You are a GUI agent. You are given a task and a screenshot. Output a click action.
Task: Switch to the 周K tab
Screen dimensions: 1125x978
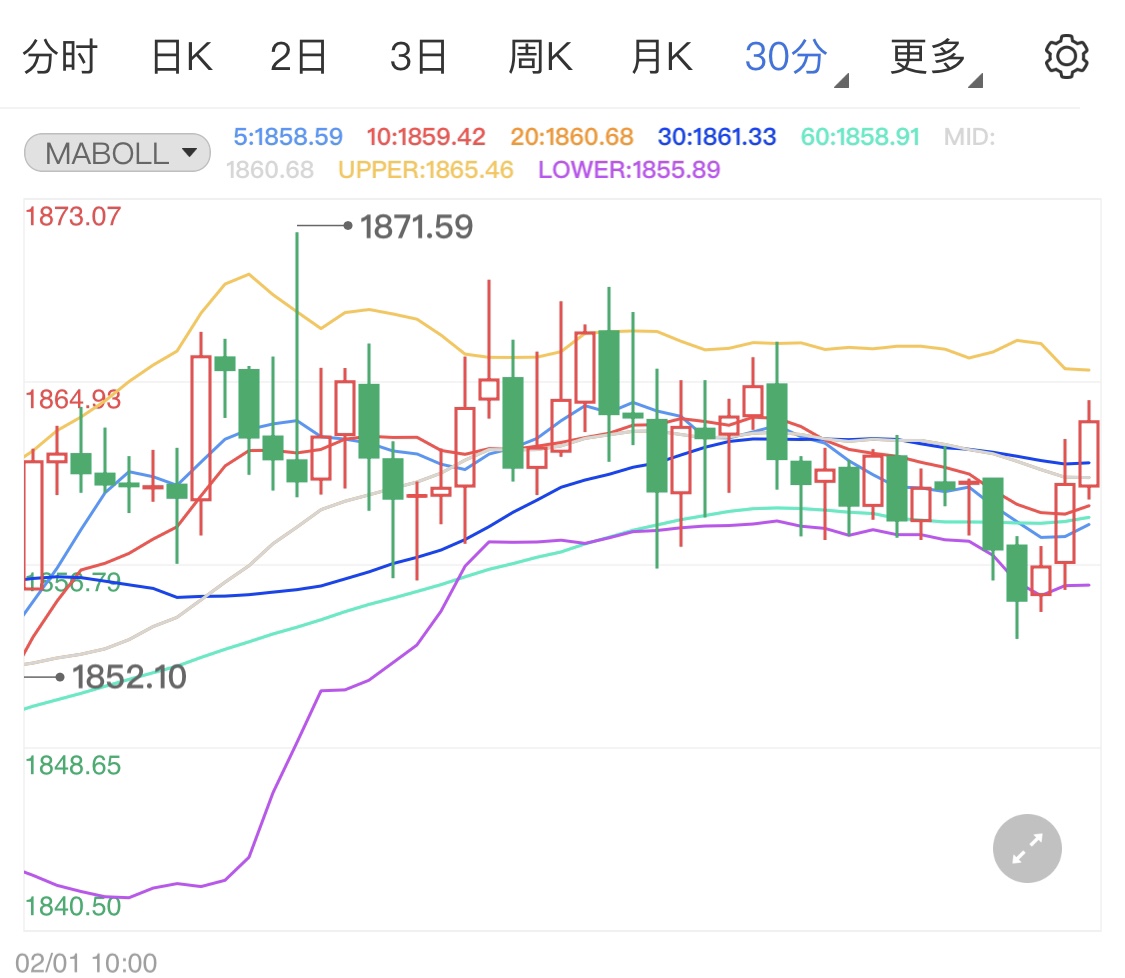pos(540,57)
